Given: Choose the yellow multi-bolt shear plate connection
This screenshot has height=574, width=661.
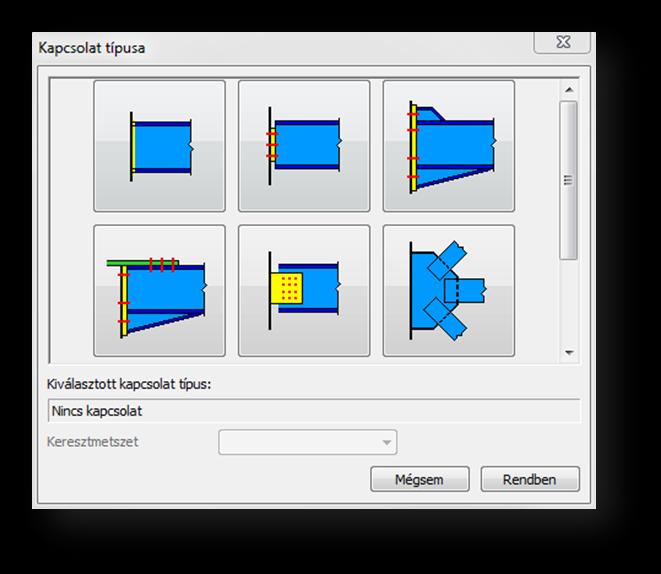Looking at the screenshot, I should [x=304, y=290].
